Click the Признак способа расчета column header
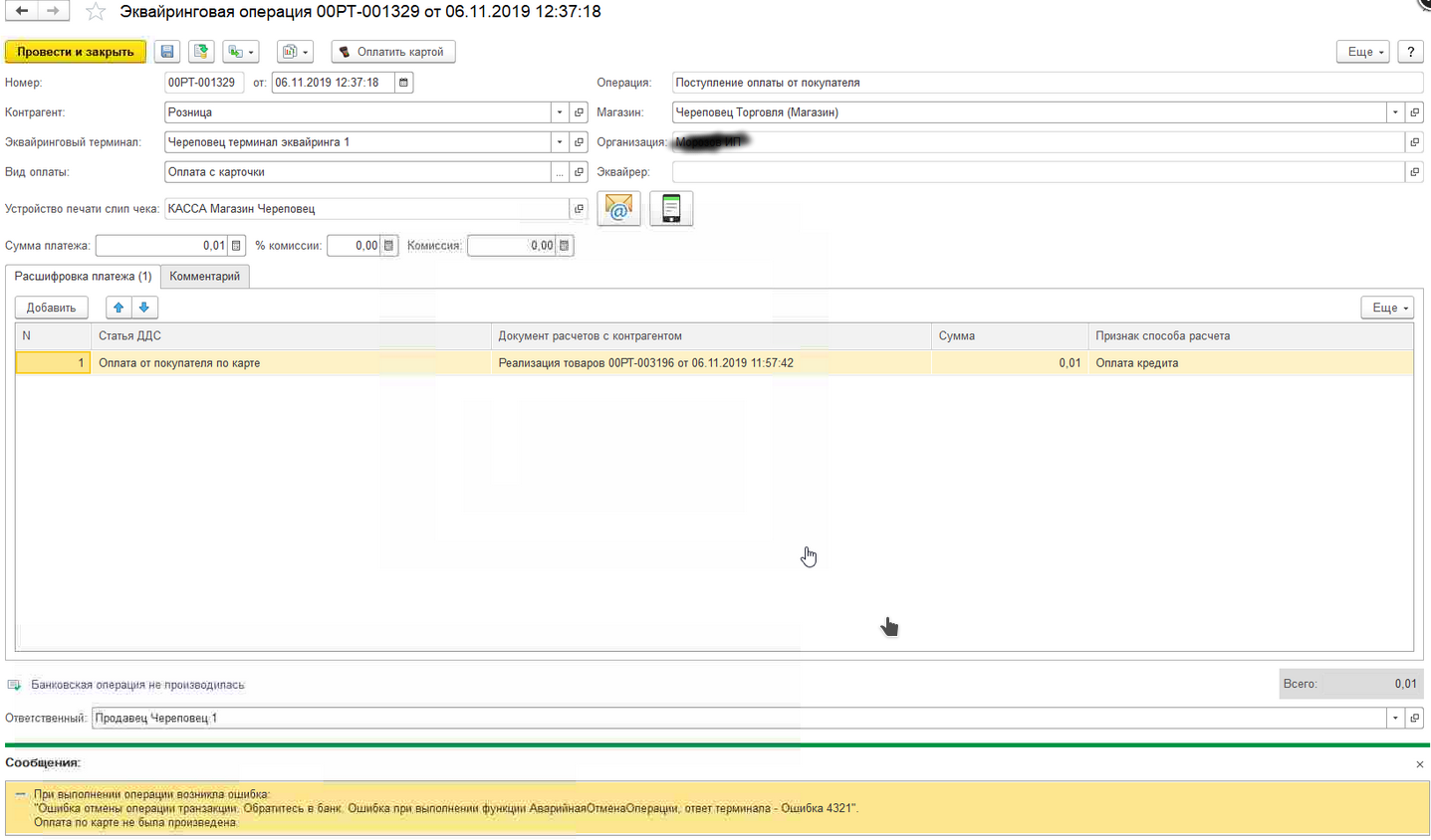1431x840 pixels. tap(1251, 336)
